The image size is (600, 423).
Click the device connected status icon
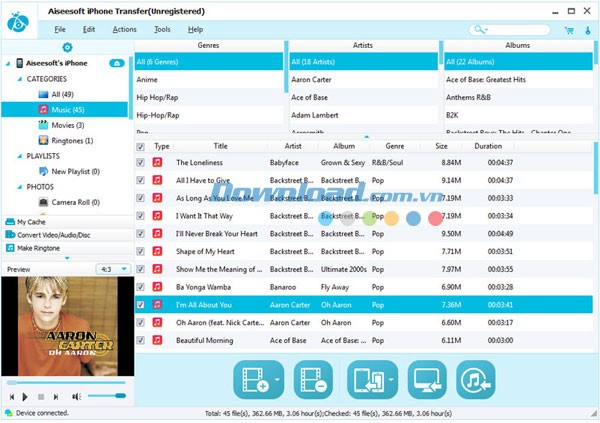coord(8,413)
